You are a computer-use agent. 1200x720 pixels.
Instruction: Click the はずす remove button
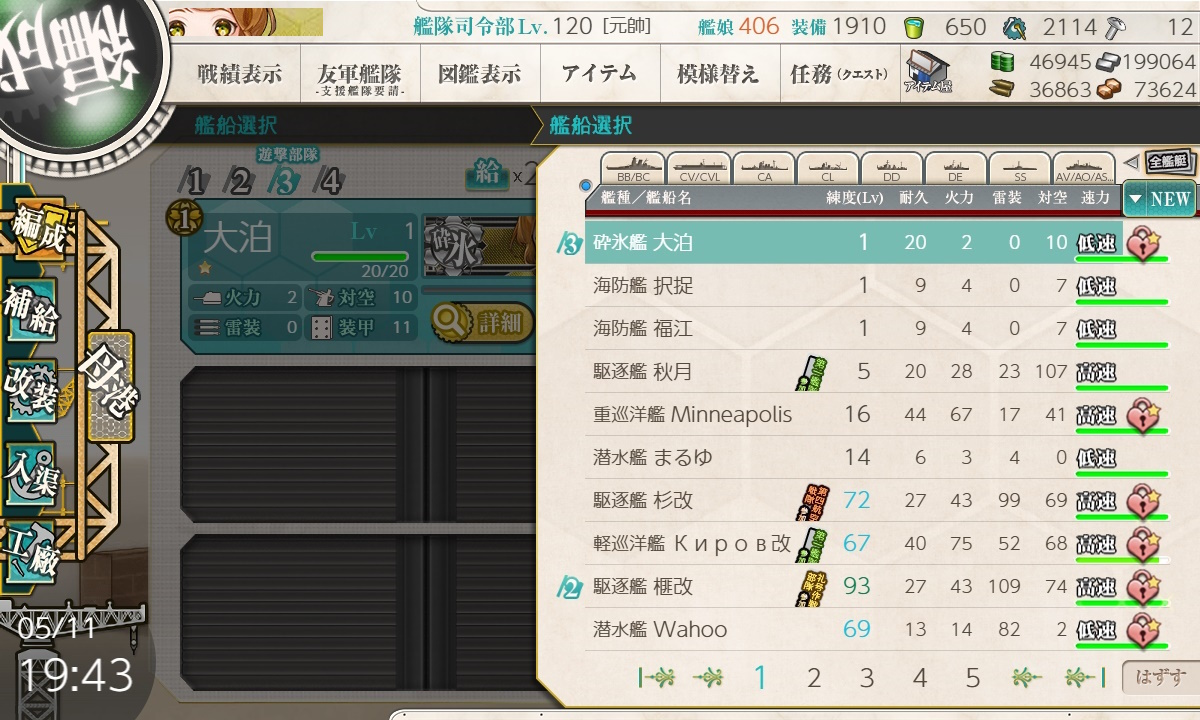pos(1156,678)
